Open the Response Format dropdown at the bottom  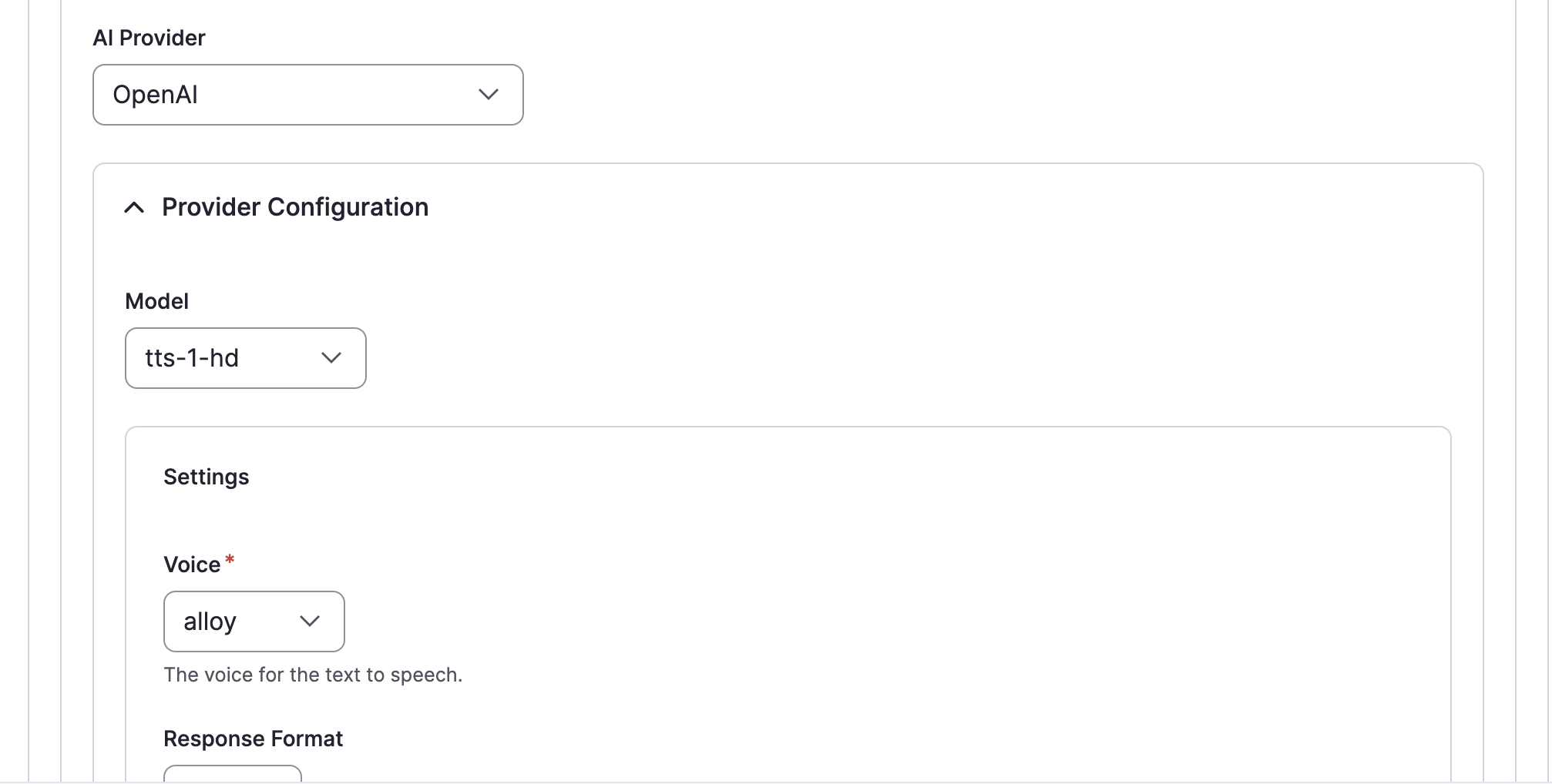point(231,776)
